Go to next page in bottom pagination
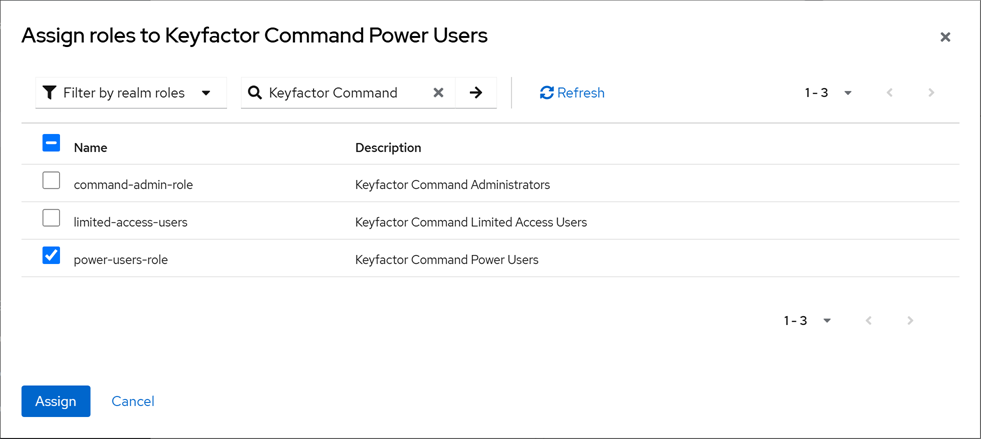The width and height of the screenshot is (981, 439). point(910,321)
